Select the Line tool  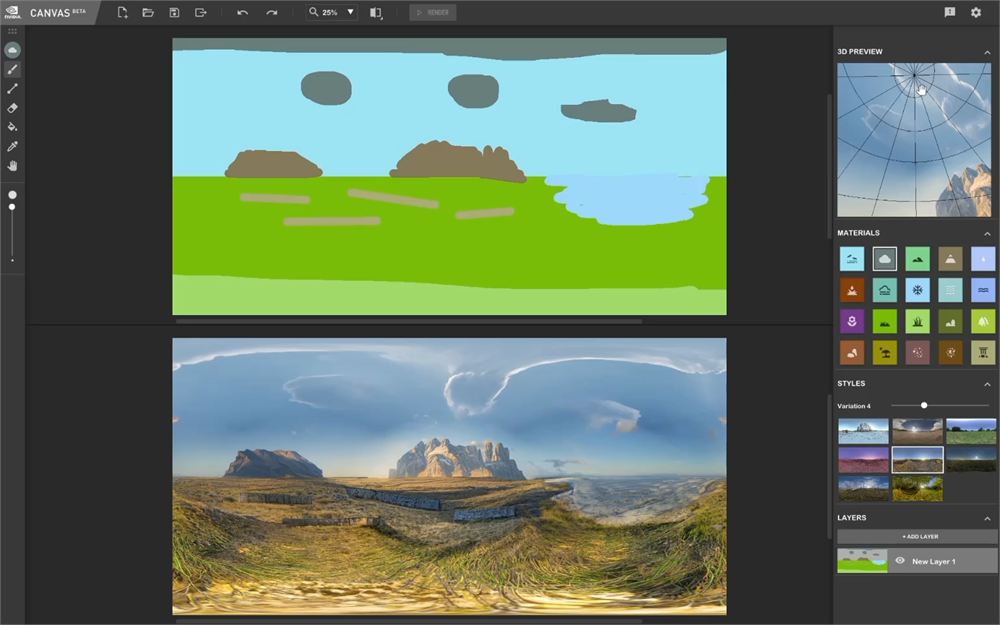[x=12, y=89]
